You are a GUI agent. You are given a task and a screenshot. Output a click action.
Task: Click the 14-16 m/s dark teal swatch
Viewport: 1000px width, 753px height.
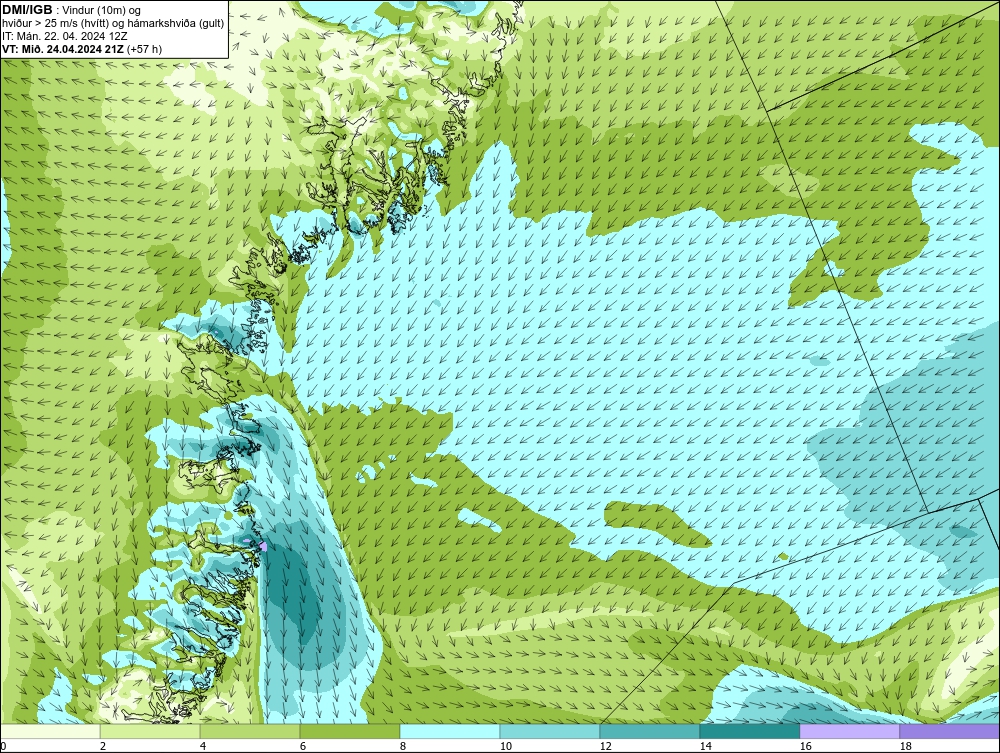click(x=749, y=731)
